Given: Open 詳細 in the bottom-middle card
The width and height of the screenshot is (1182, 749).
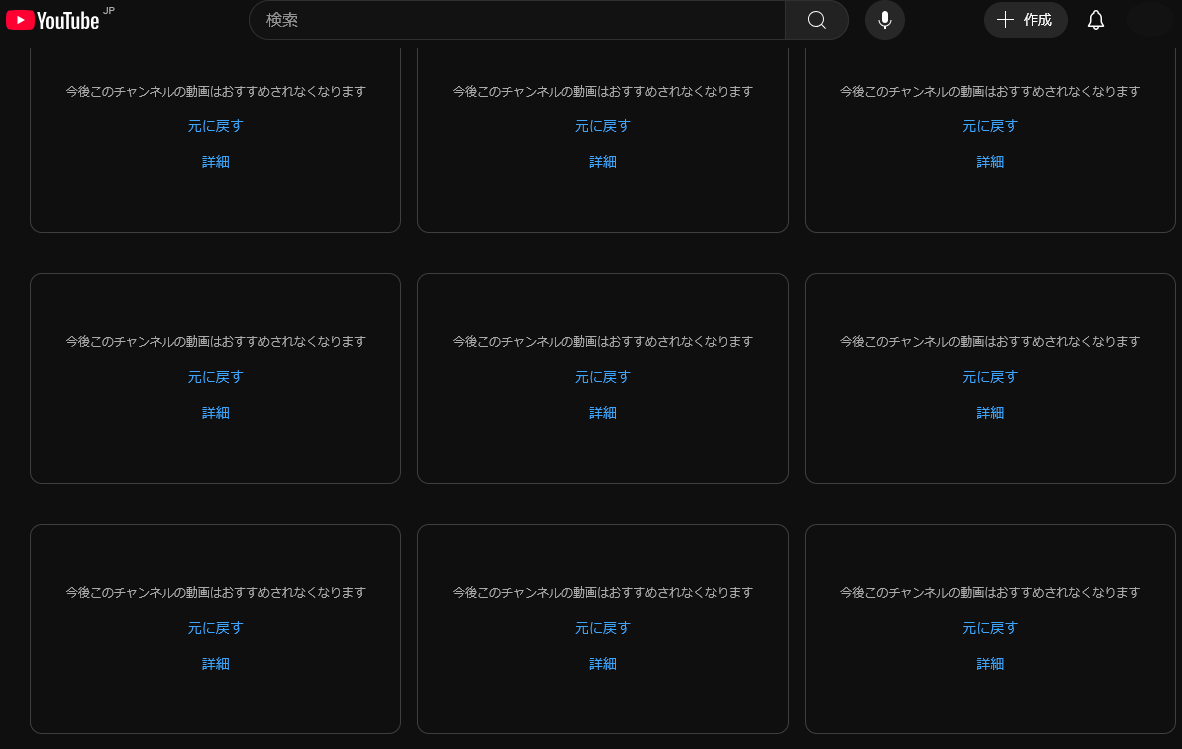Looking at the screenshot, I should click(602, 664).
